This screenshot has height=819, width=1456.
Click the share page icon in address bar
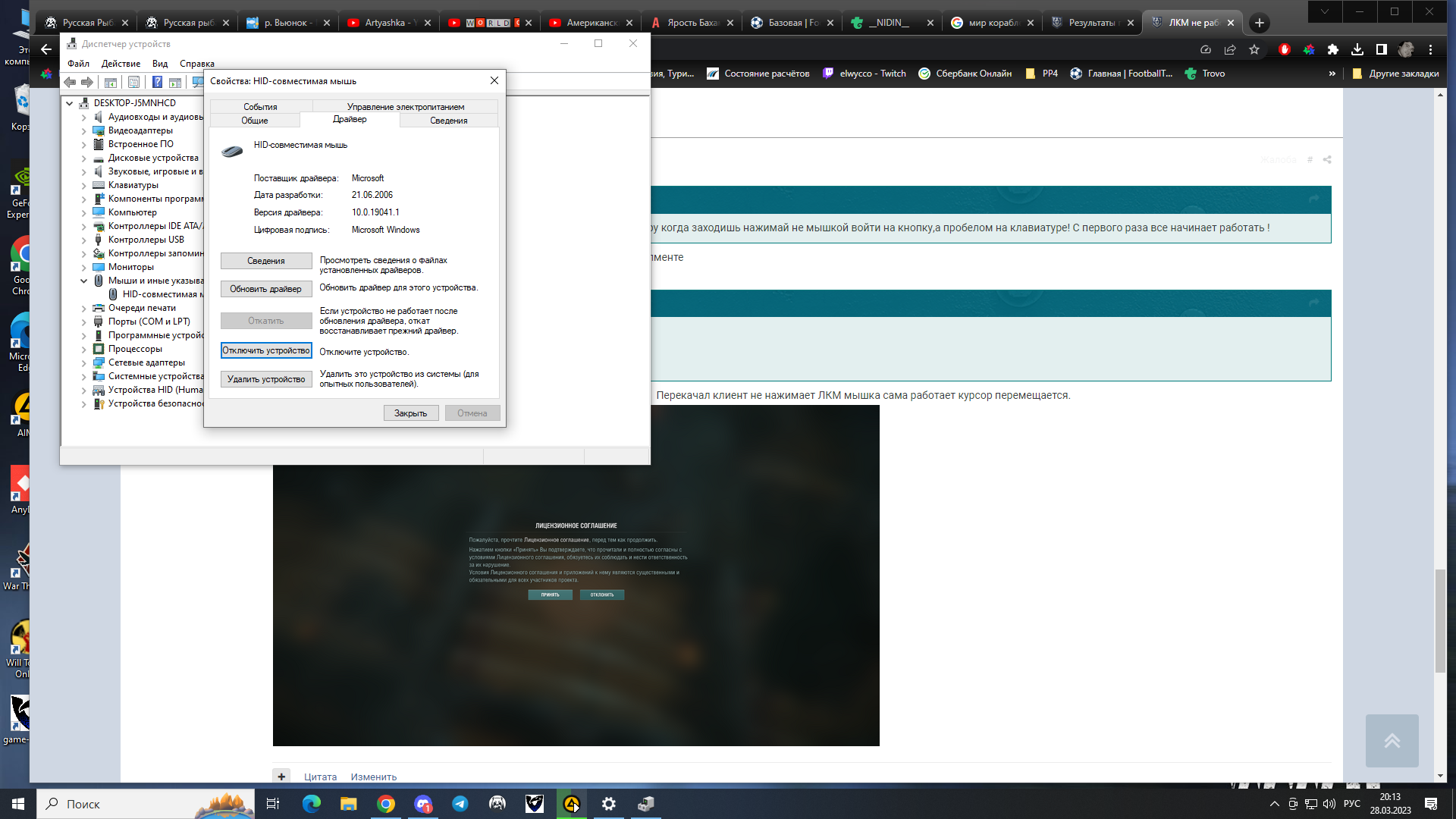1230,49
